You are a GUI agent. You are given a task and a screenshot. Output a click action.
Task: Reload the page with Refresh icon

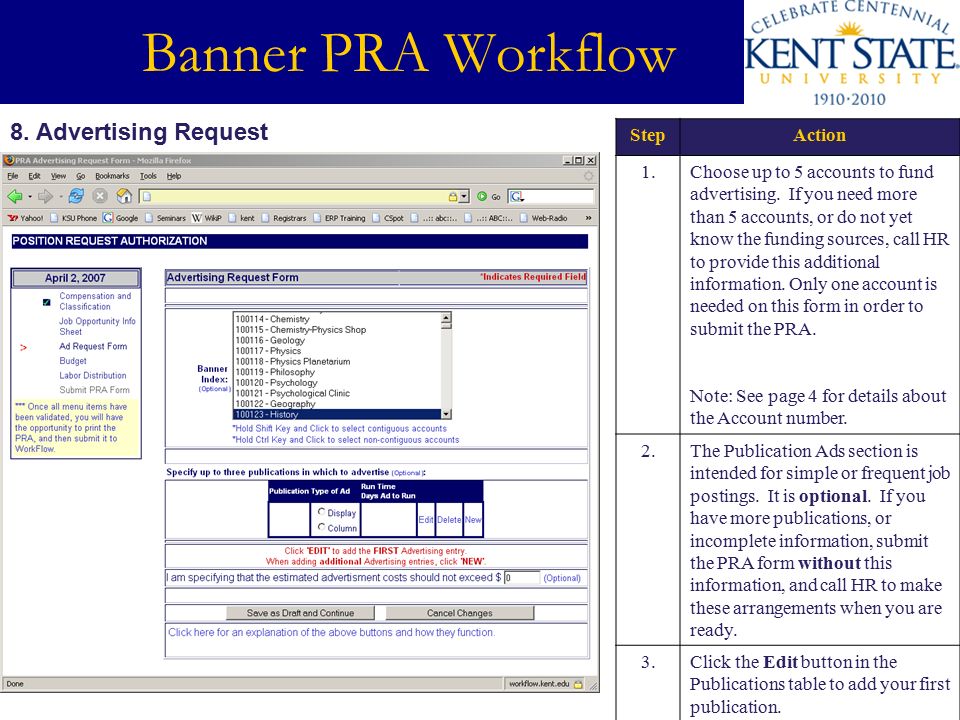76,196
